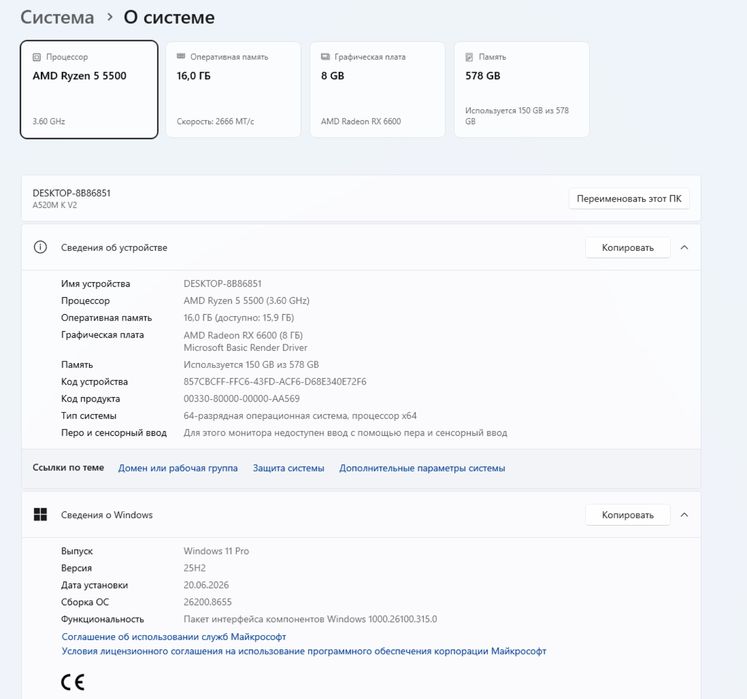
Task: Select Microsoft Basic Render Driver text
Action: pyautogui.click(x=245, y=348)
